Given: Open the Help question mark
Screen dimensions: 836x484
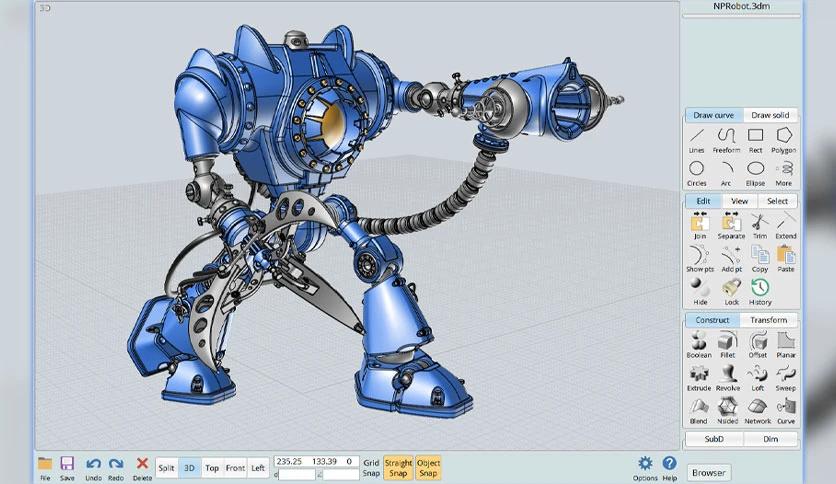Looking at the screenshot, I should (670, 468).
